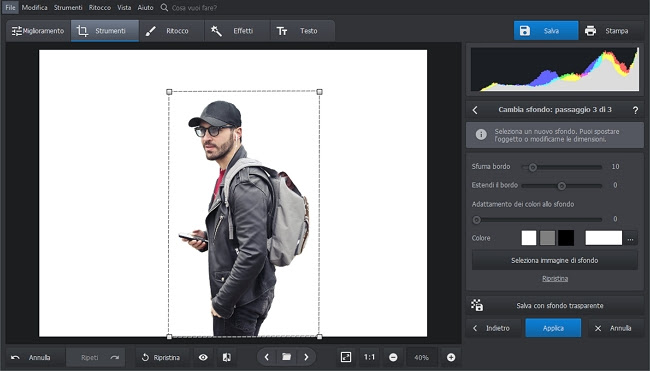
Task: Choose the black color swatch
Action: pos(566,238)
